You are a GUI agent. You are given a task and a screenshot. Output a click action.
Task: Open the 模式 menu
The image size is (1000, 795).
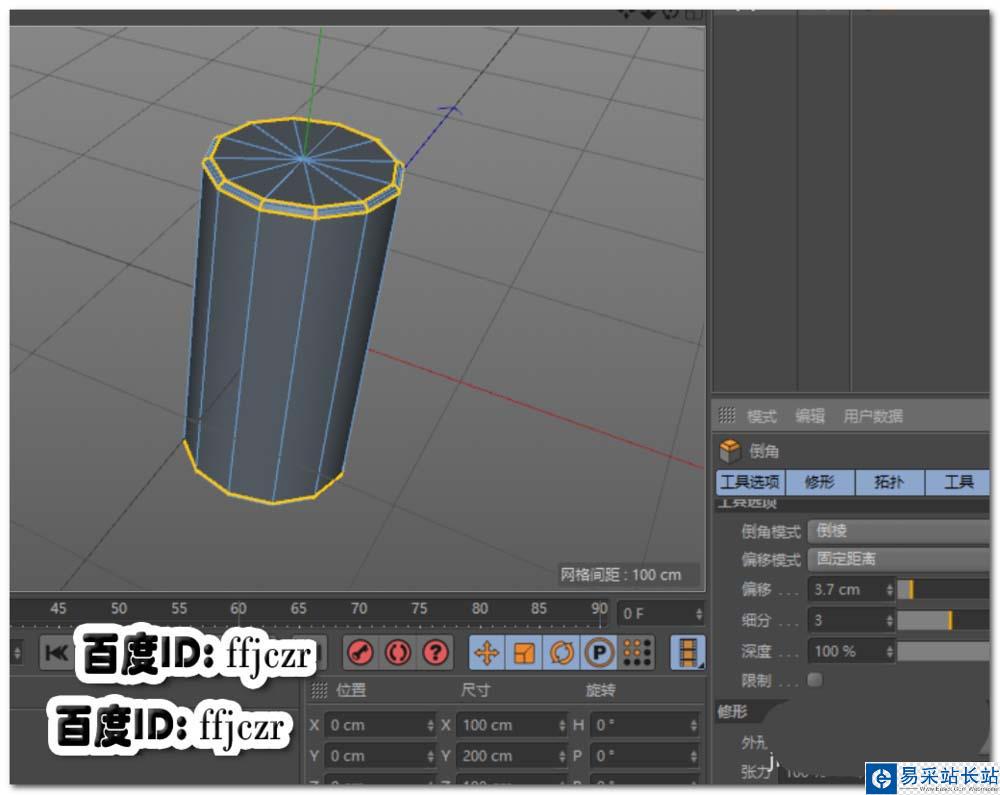point(761,416)
